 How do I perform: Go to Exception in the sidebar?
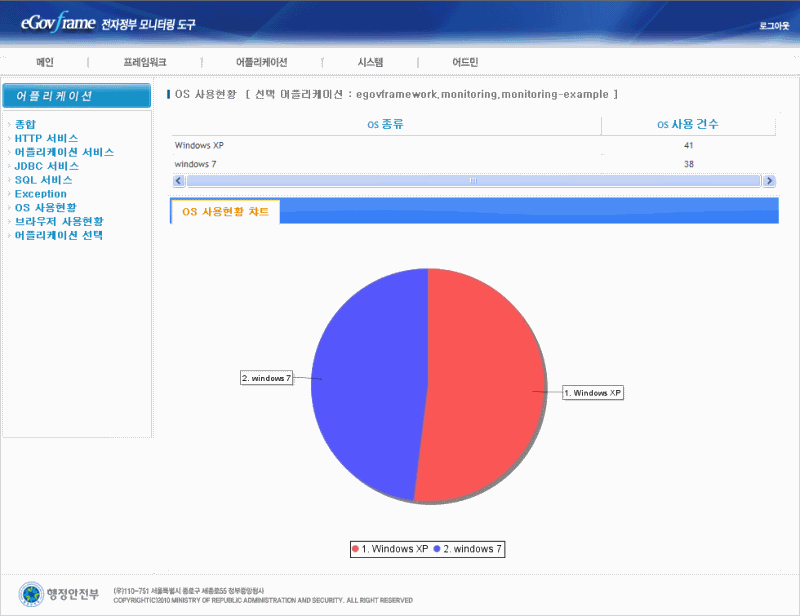[x=40, y=194]
